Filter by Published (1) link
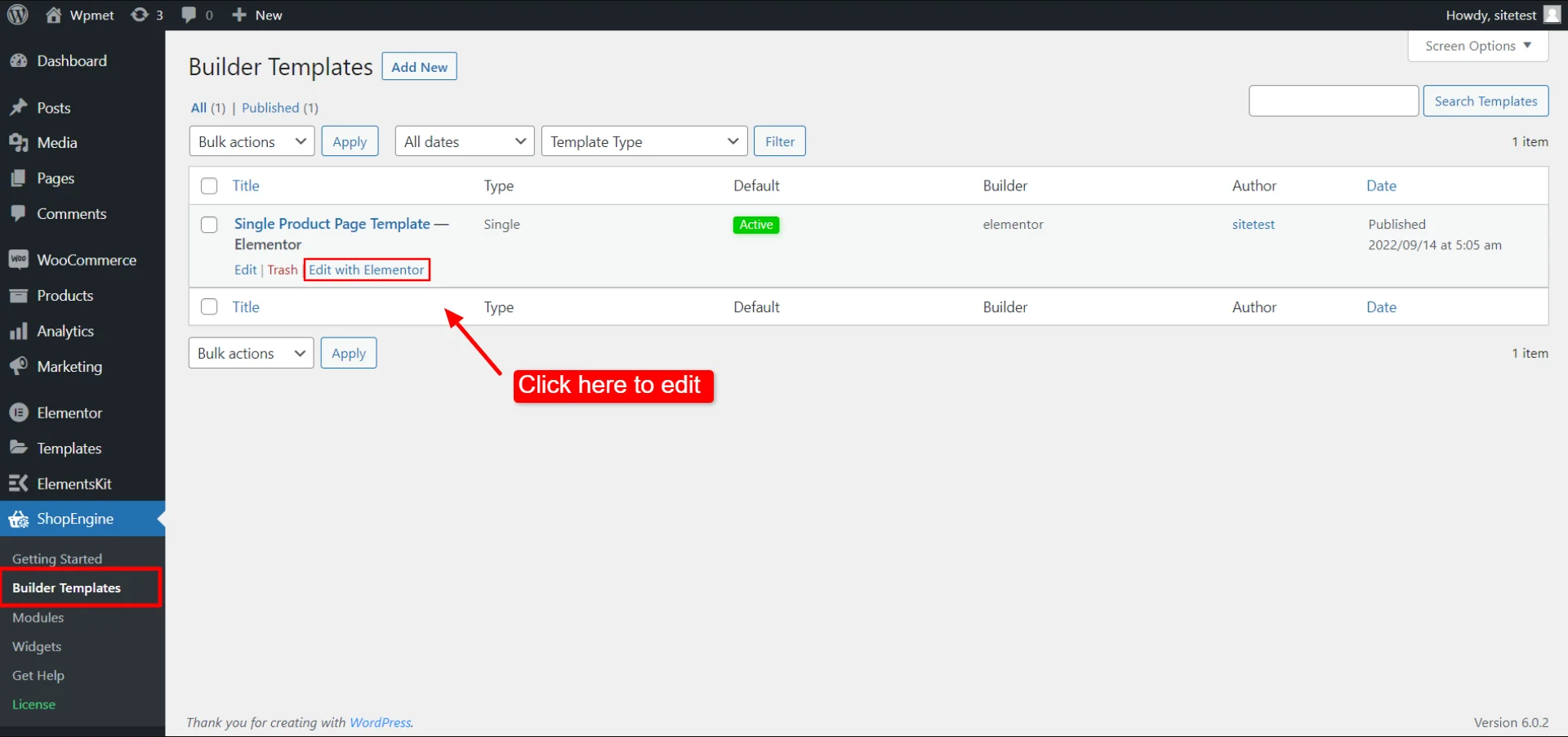 tap(280, 108)
